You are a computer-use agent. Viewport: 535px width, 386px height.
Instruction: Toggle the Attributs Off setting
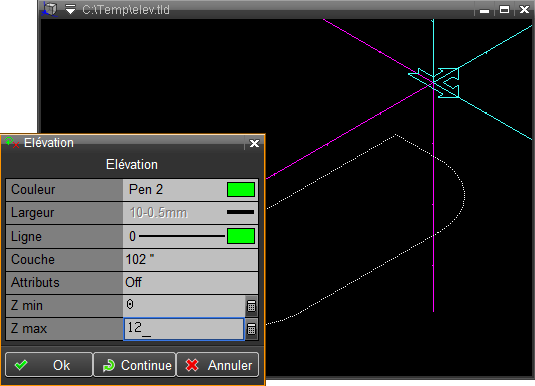[x=190, y=283]
